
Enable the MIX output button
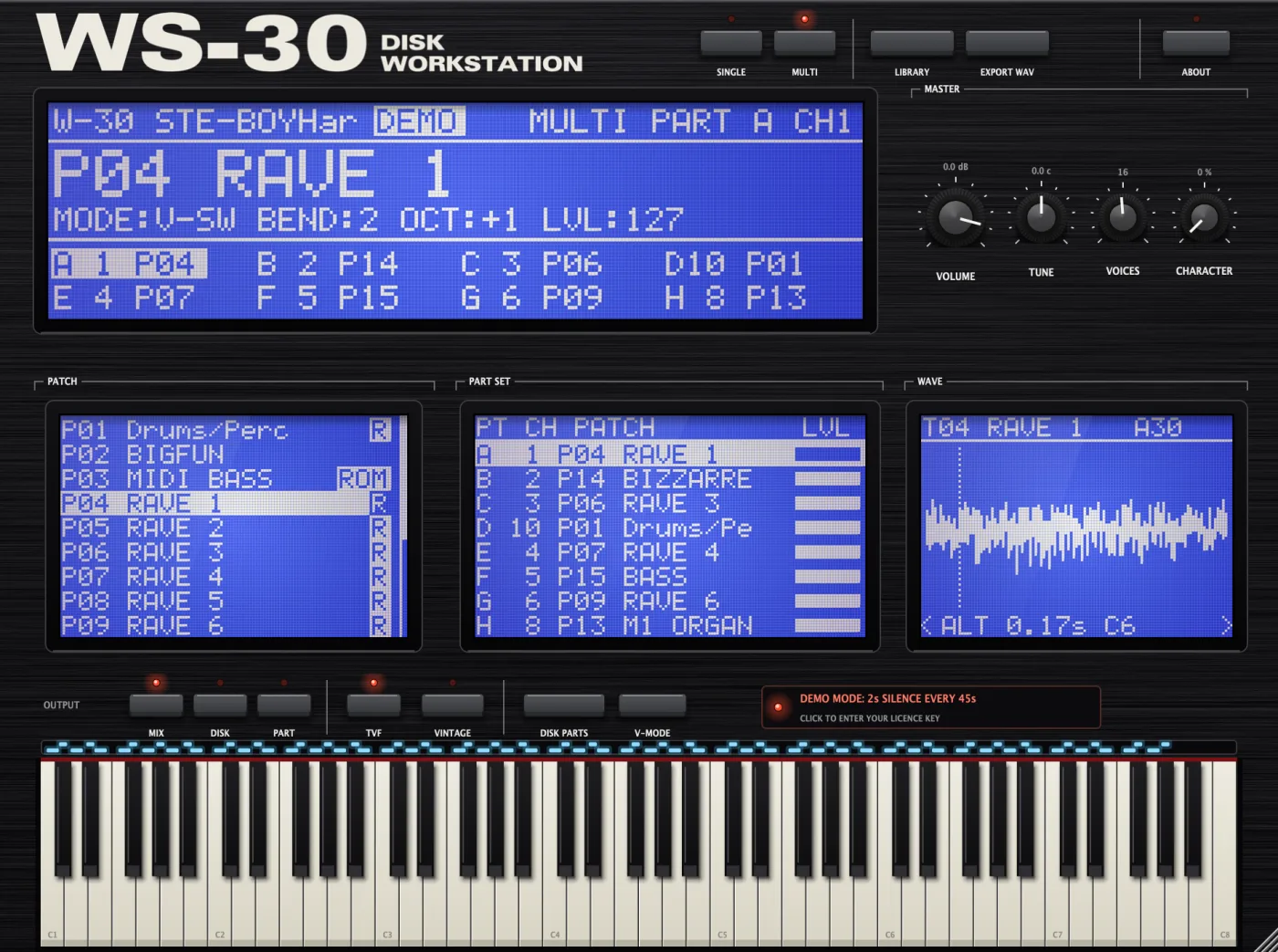point(156,706)
